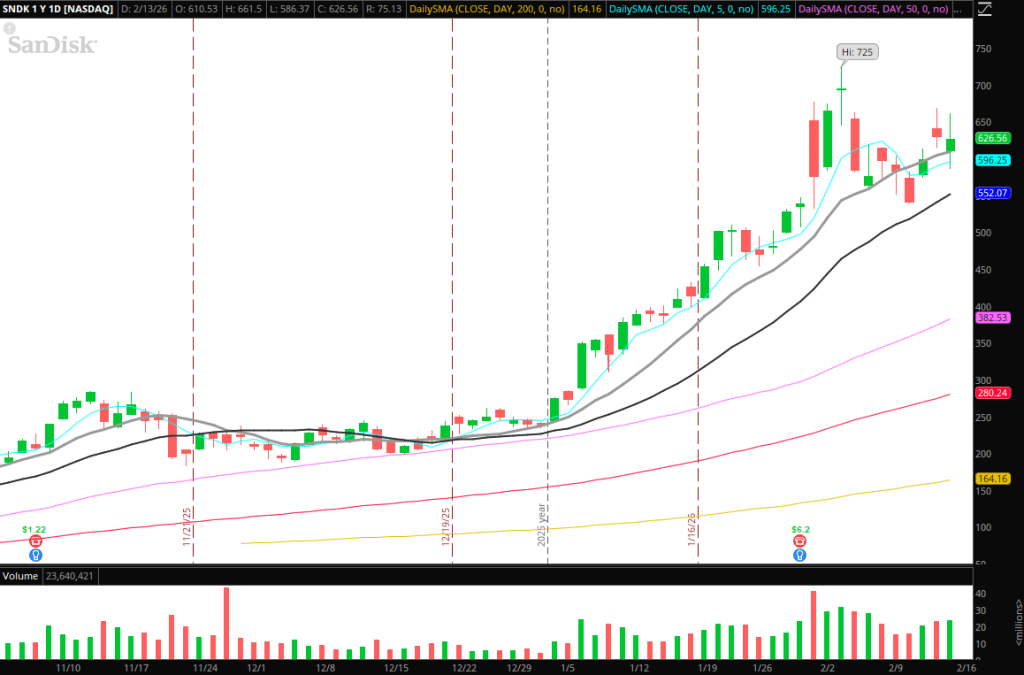
Task: Click the chart scale icon at top-right
Action: click(984, 9)
